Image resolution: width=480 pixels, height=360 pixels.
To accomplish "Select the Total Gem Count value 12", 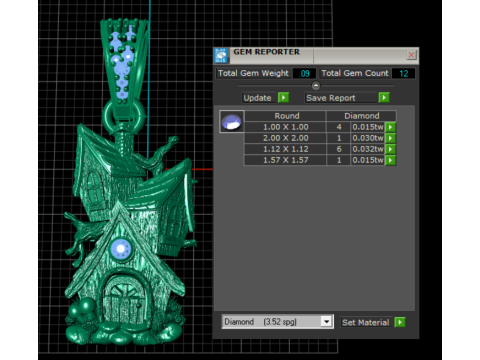I will [404, 73].
